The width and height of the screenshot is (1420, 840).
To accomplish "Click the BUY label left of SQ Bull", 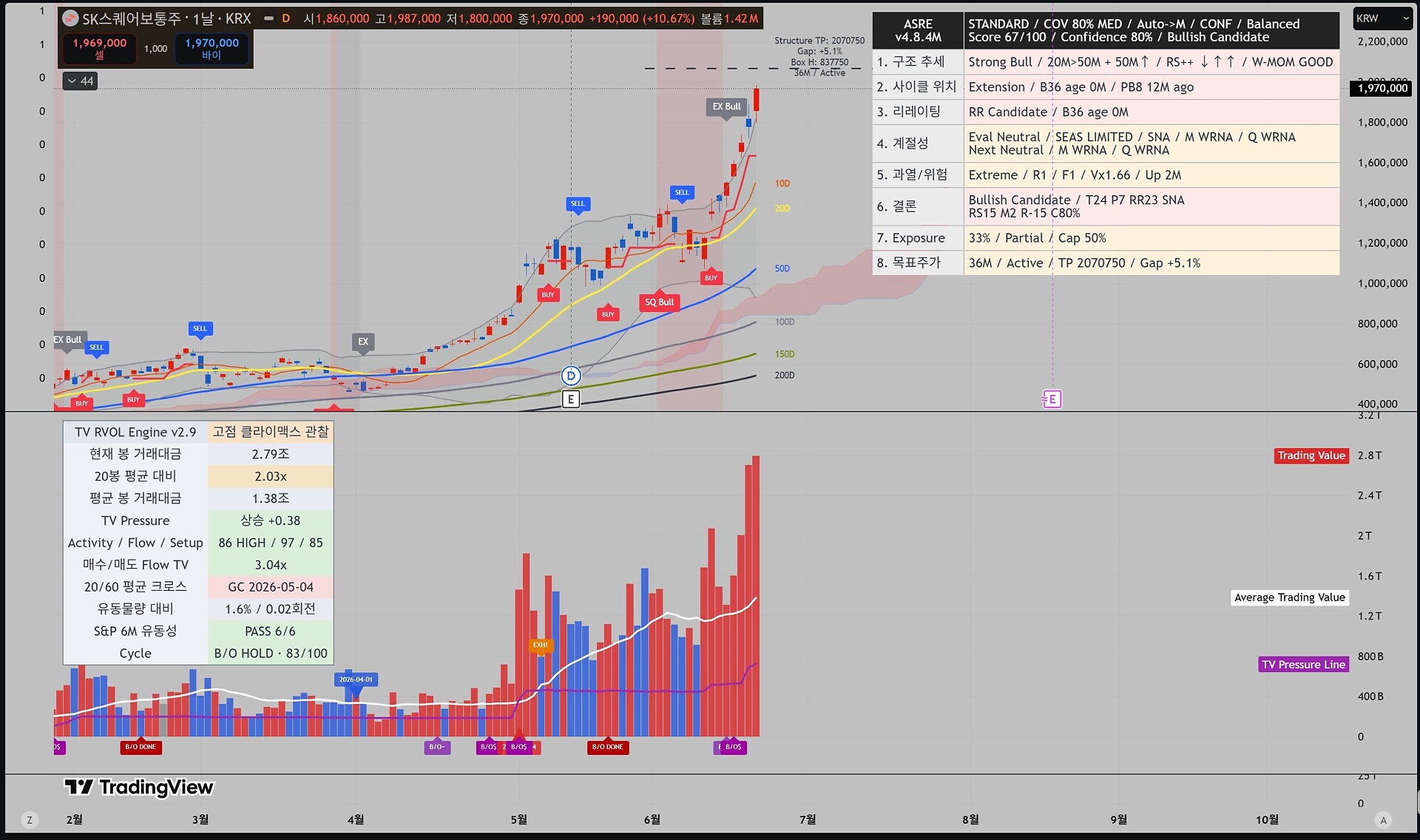I will 608,314.
